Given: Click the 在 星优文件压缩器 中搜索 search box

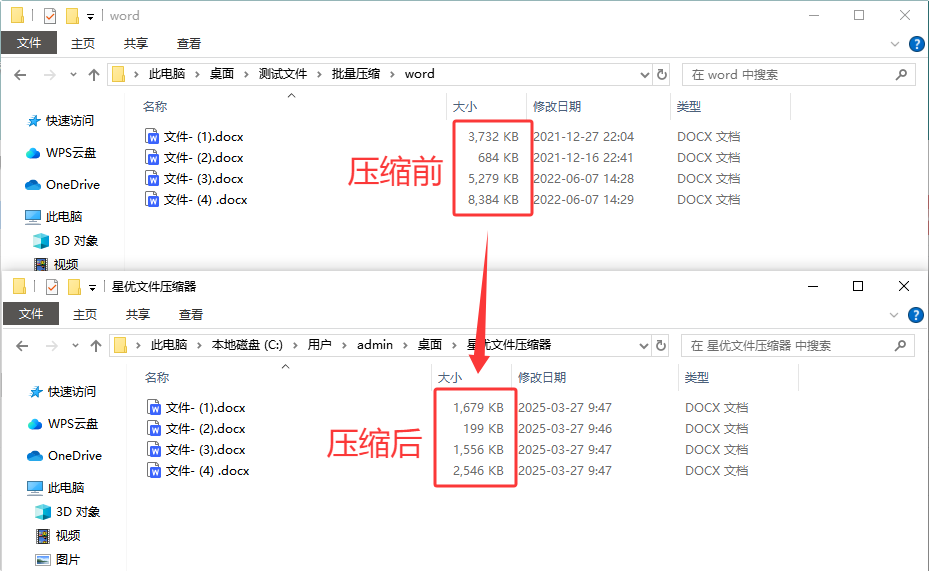Looking at the screenshot, I should (x=797, y=345).
